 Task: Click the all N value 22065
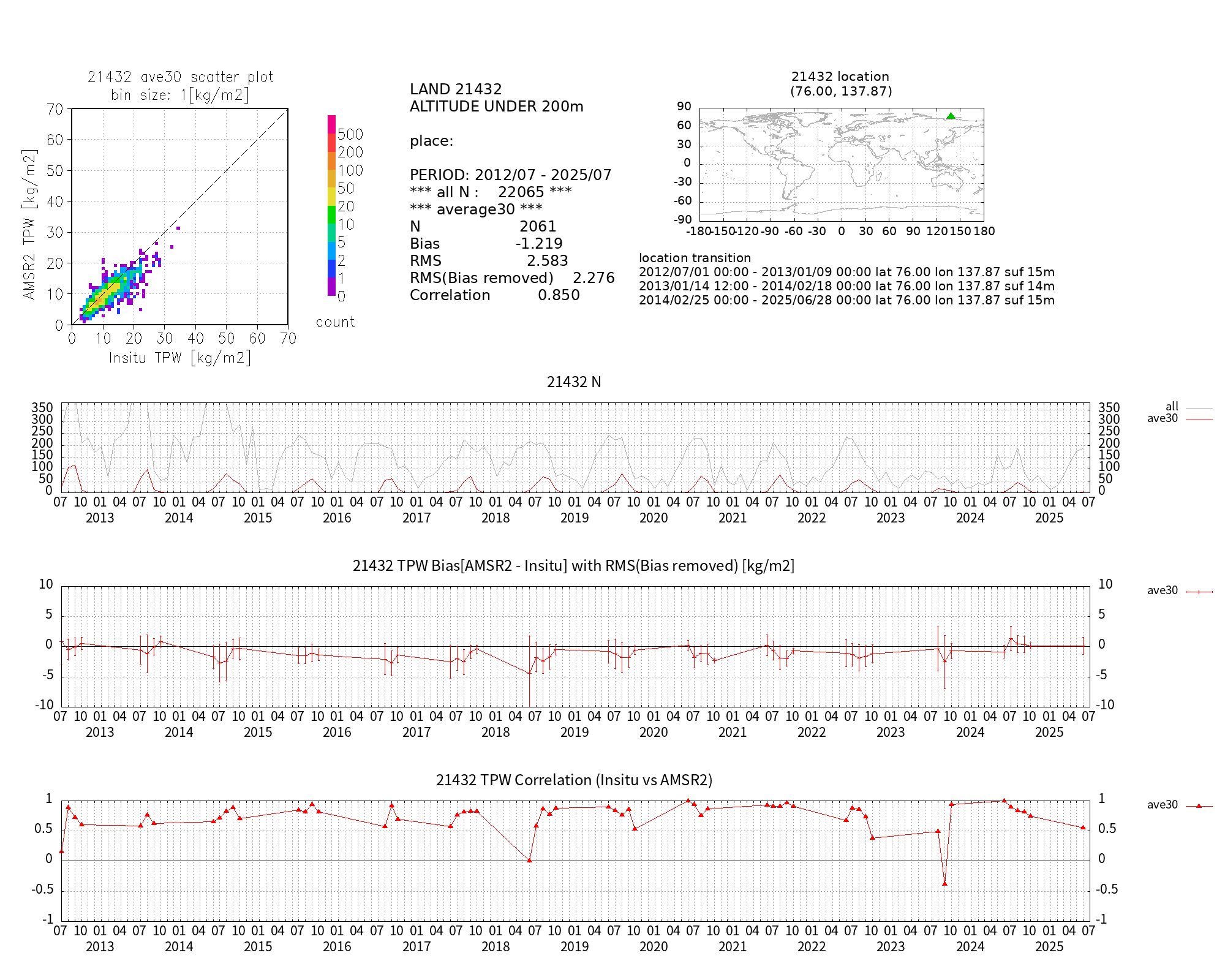[521, 192]
